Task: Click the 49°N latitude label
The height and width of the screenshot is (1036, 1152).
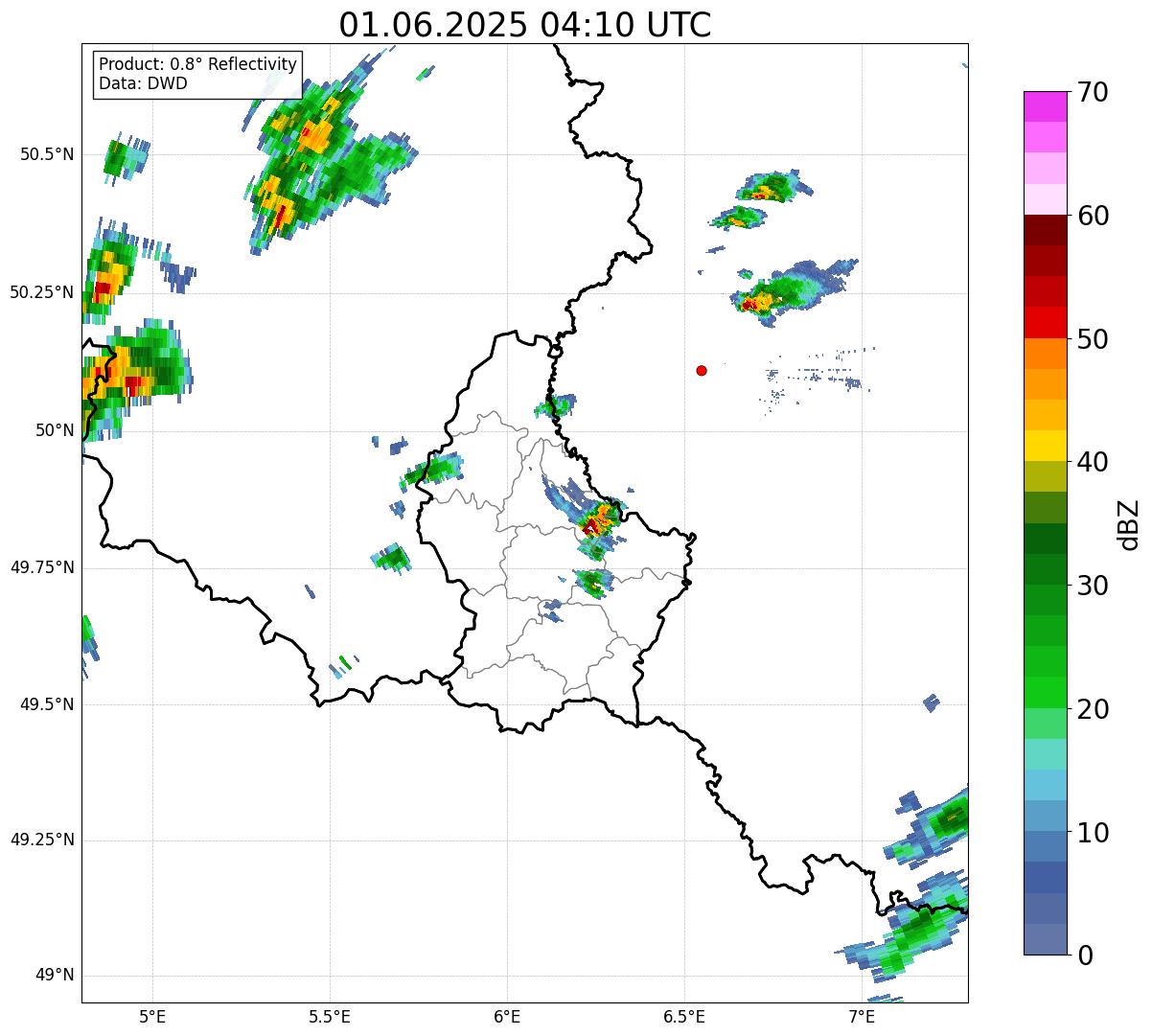Action: tap(55, 976)
